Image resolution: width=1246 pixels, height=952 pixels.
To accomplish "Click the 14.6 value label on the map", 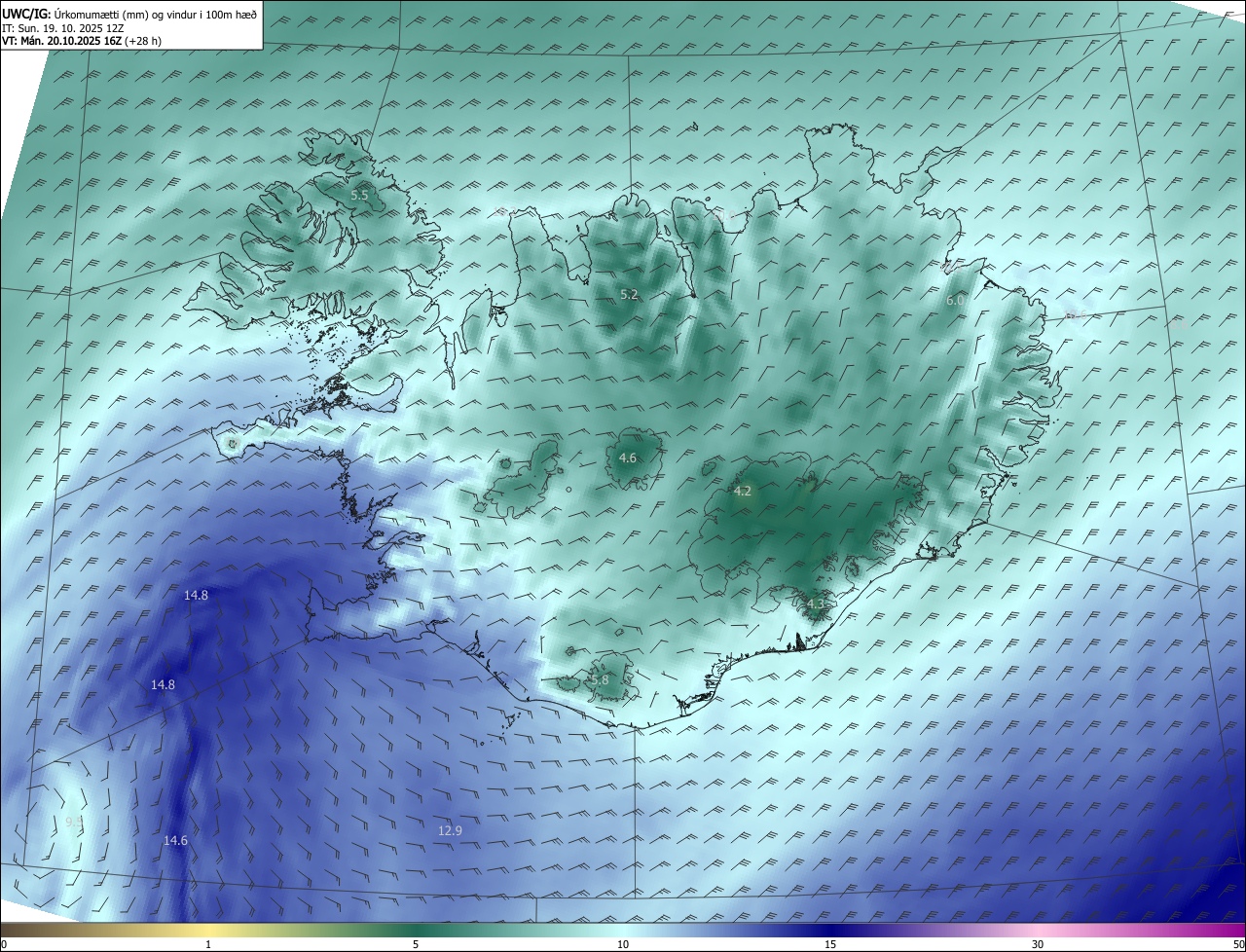I will coord(175,840).
